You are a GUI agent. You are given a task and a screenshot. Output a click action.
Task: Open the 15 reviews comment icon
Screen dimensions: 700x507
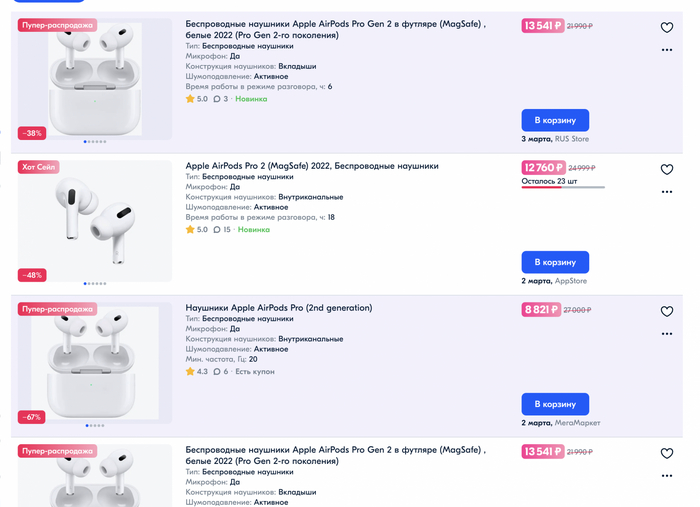(x=217, y=230)
